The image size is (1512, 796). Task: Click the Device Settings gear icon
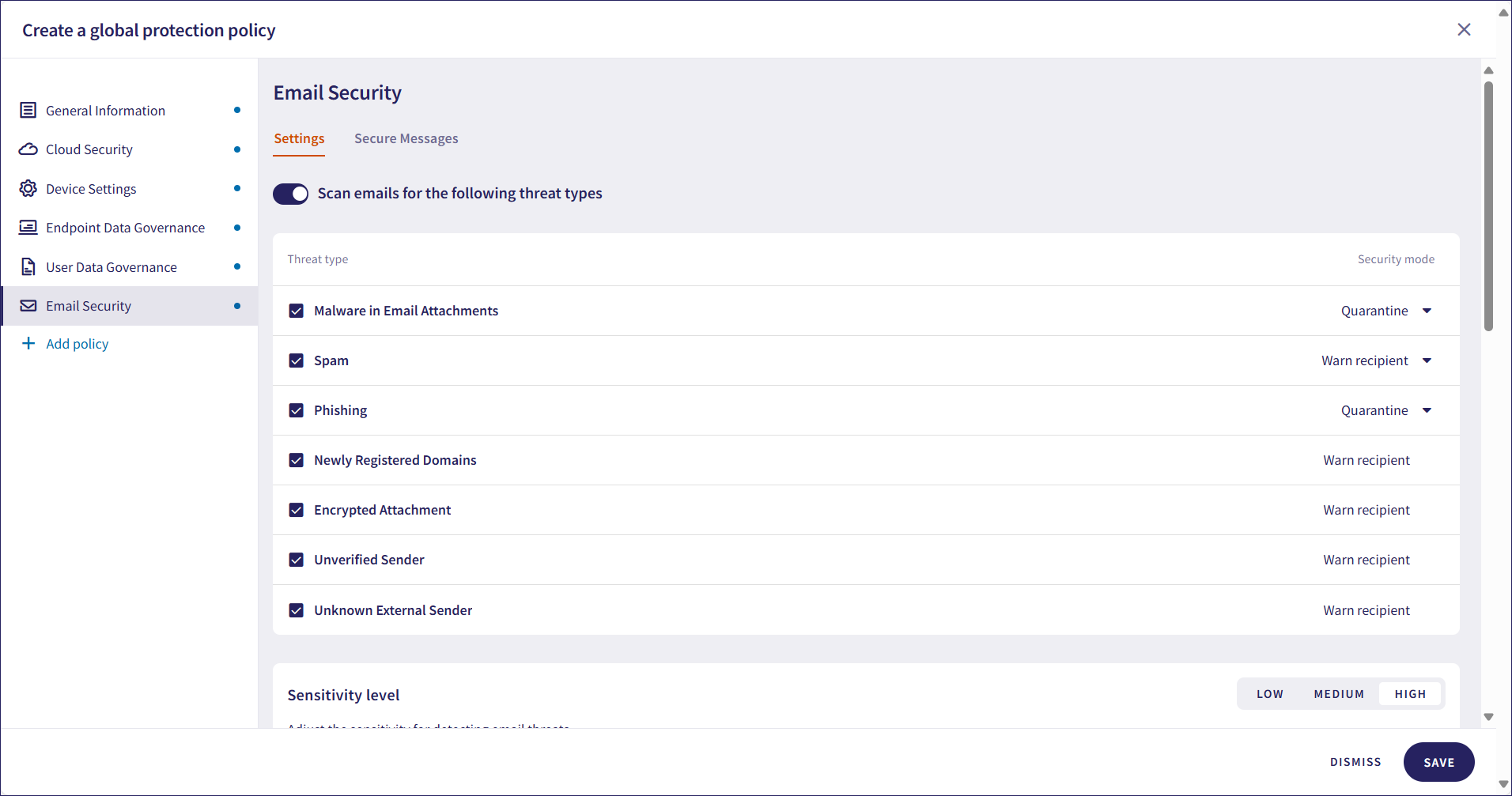point(28,189)
